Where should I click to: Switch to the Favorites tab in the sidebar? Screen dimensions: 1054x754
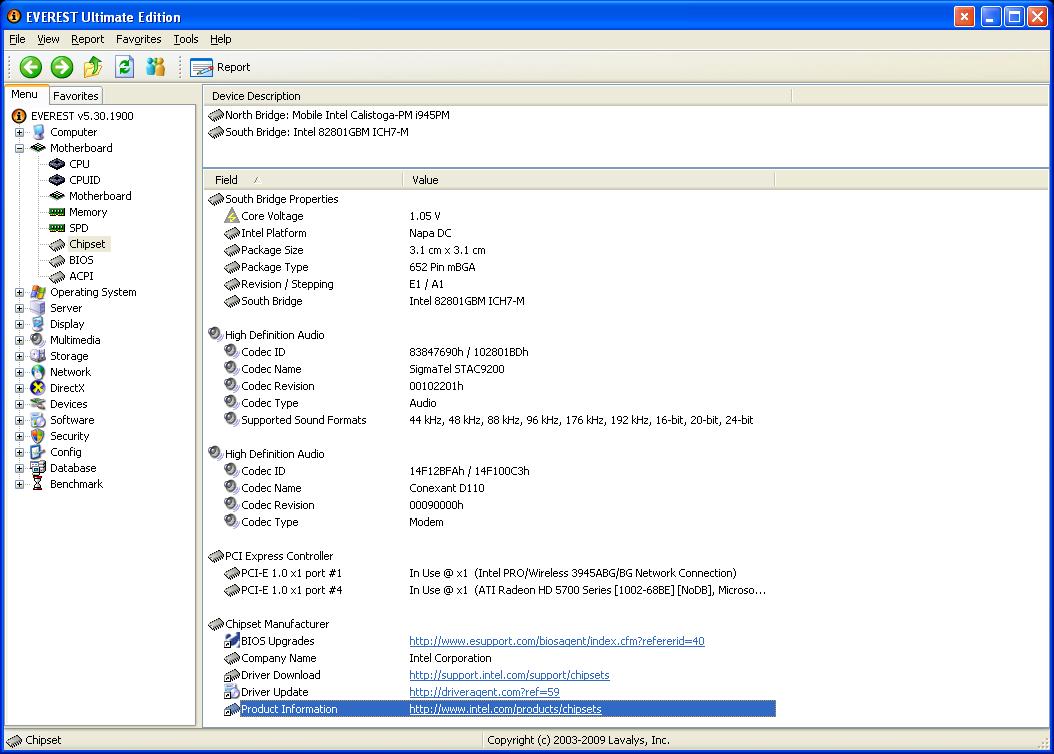pyautogui.click(x=76, y=96)
